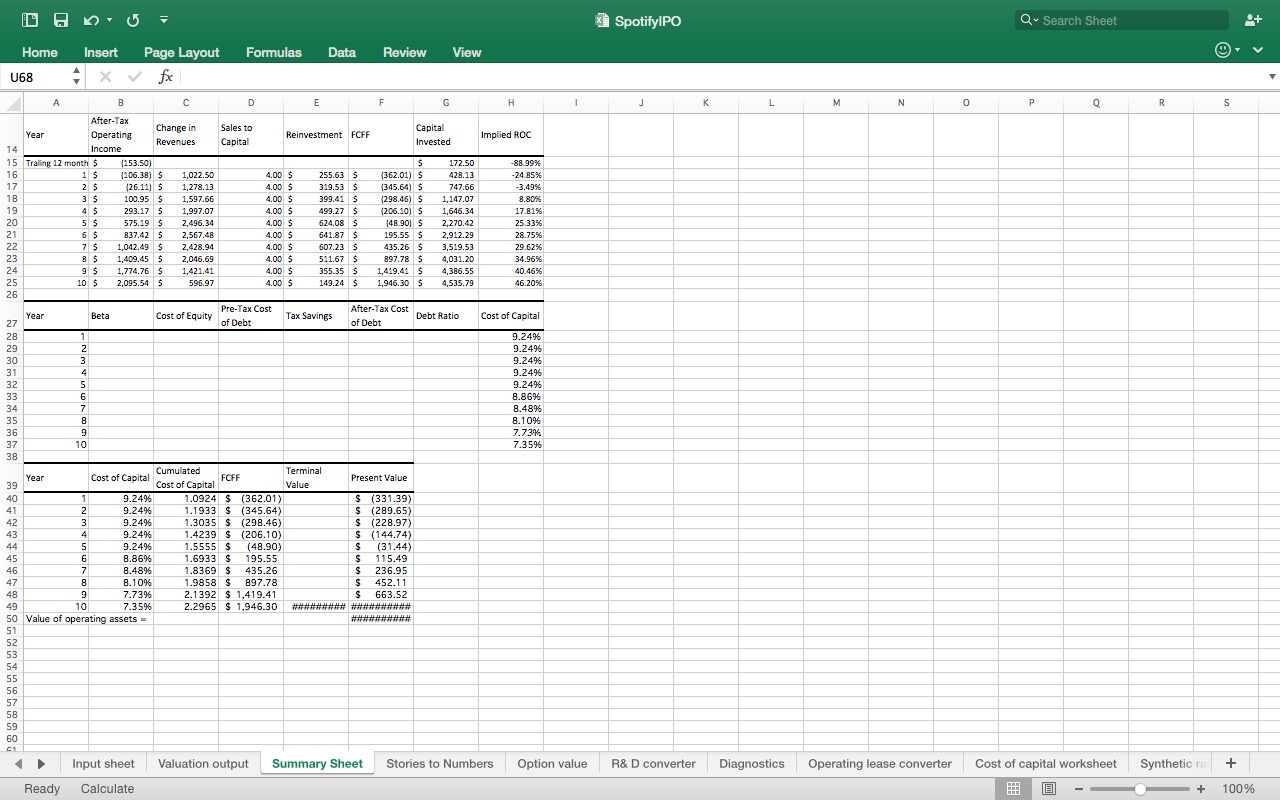Zoom out using the minus button
The height and width of the screenshot is (800, 1280).
(x=1080, y=789)
